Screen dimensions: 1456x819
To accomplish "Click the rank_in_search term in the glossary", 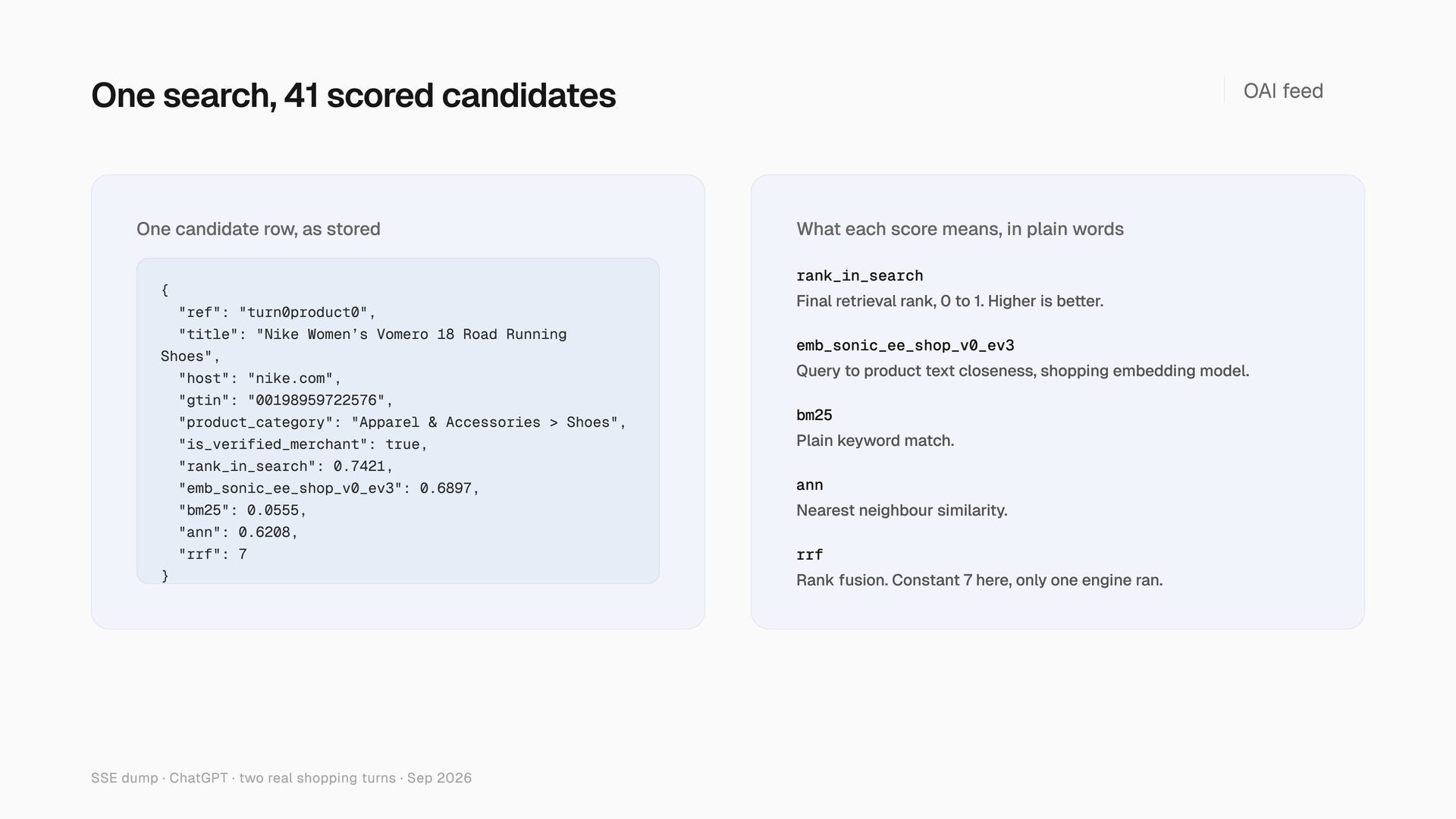I will [859, 276].
